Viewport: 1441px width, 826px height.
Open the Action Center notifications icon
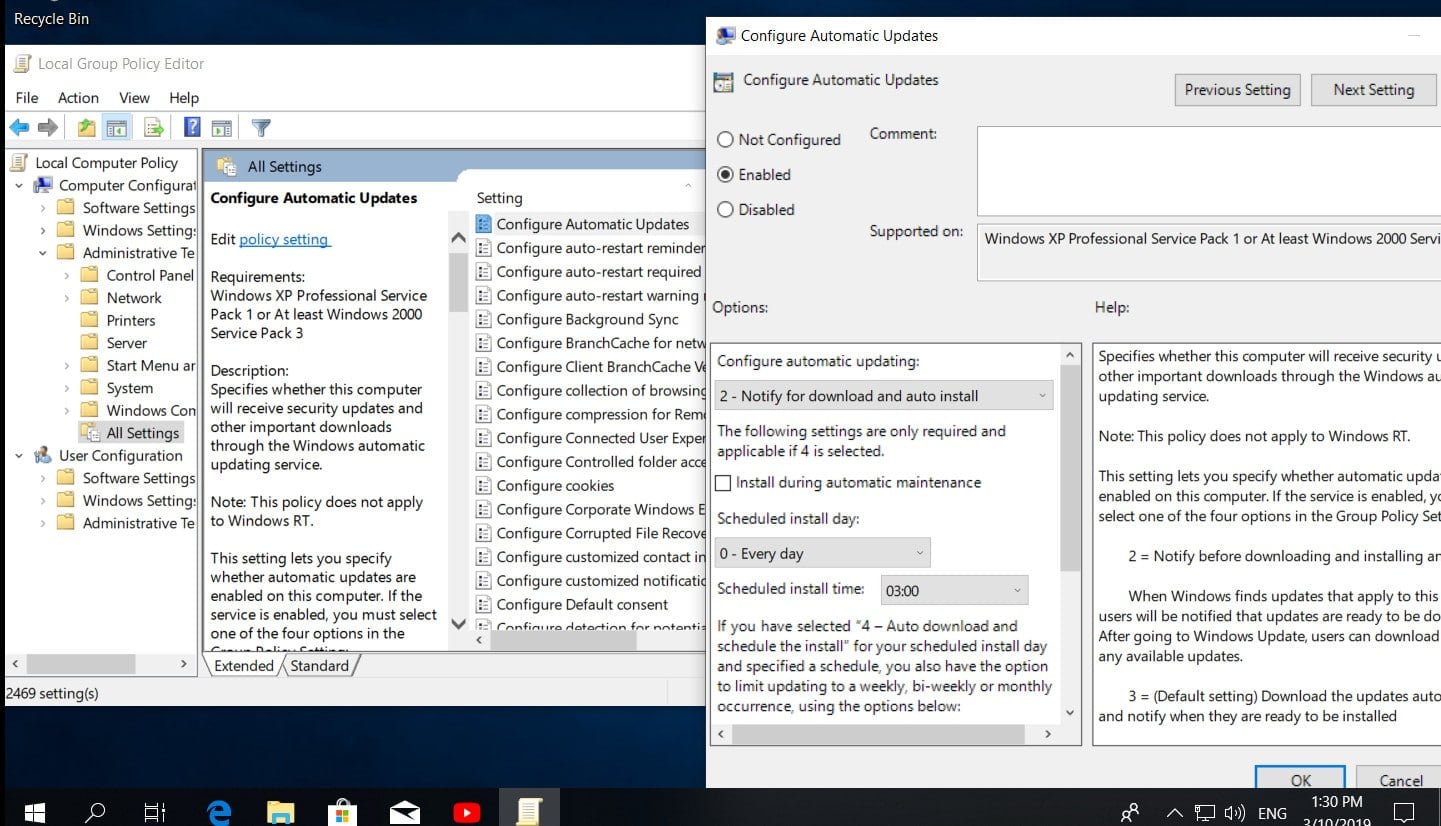1404,811
